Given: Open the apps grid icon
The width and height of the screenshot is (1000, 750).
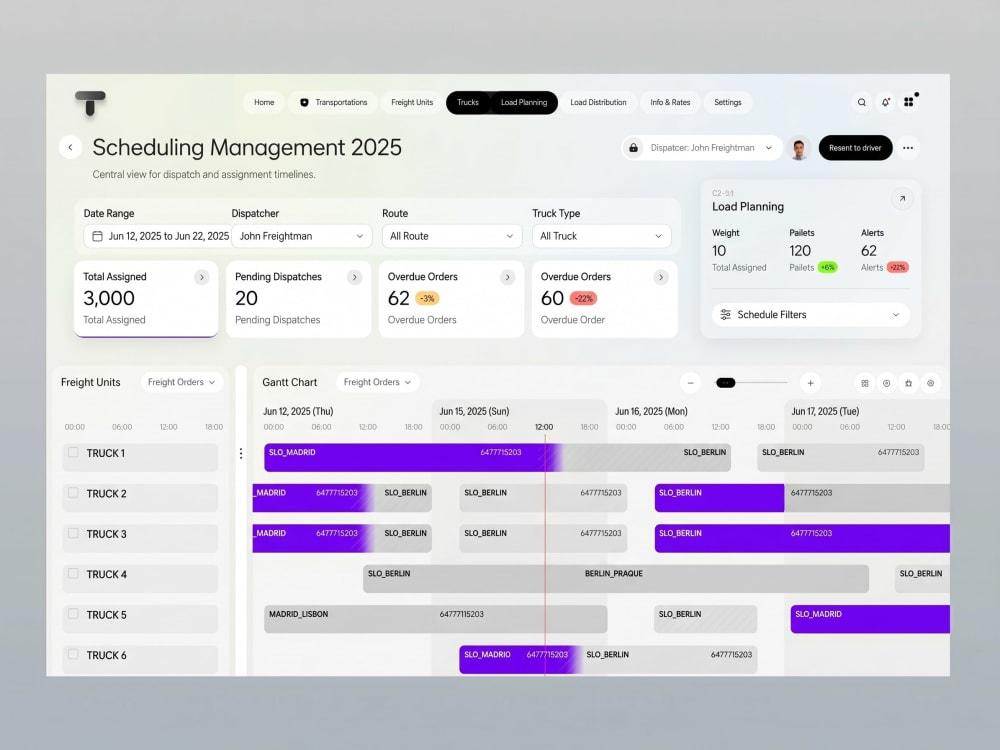Looking at the screenshot, I should pos(909,102).
